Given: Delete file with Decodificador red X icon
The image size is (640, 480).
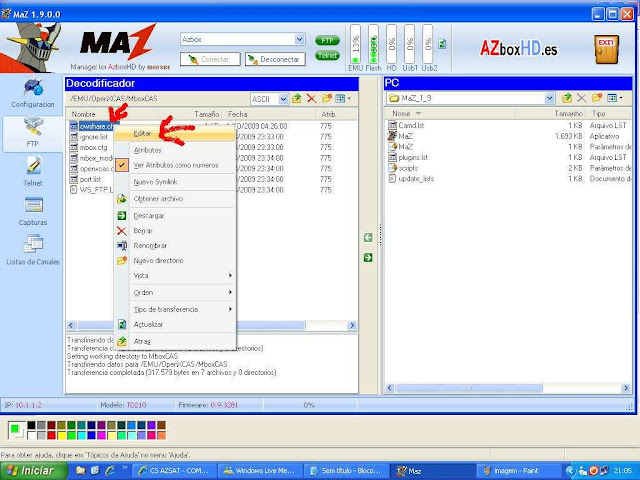Looking at the screenshot, I should click(x=311, y=98).
